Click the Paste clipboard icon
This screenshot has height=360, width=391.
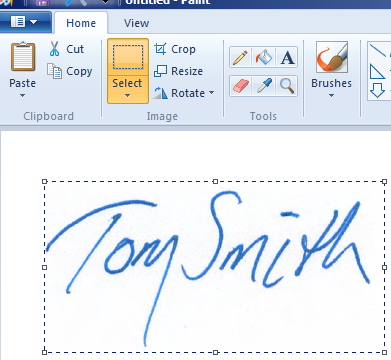point(23,57)
